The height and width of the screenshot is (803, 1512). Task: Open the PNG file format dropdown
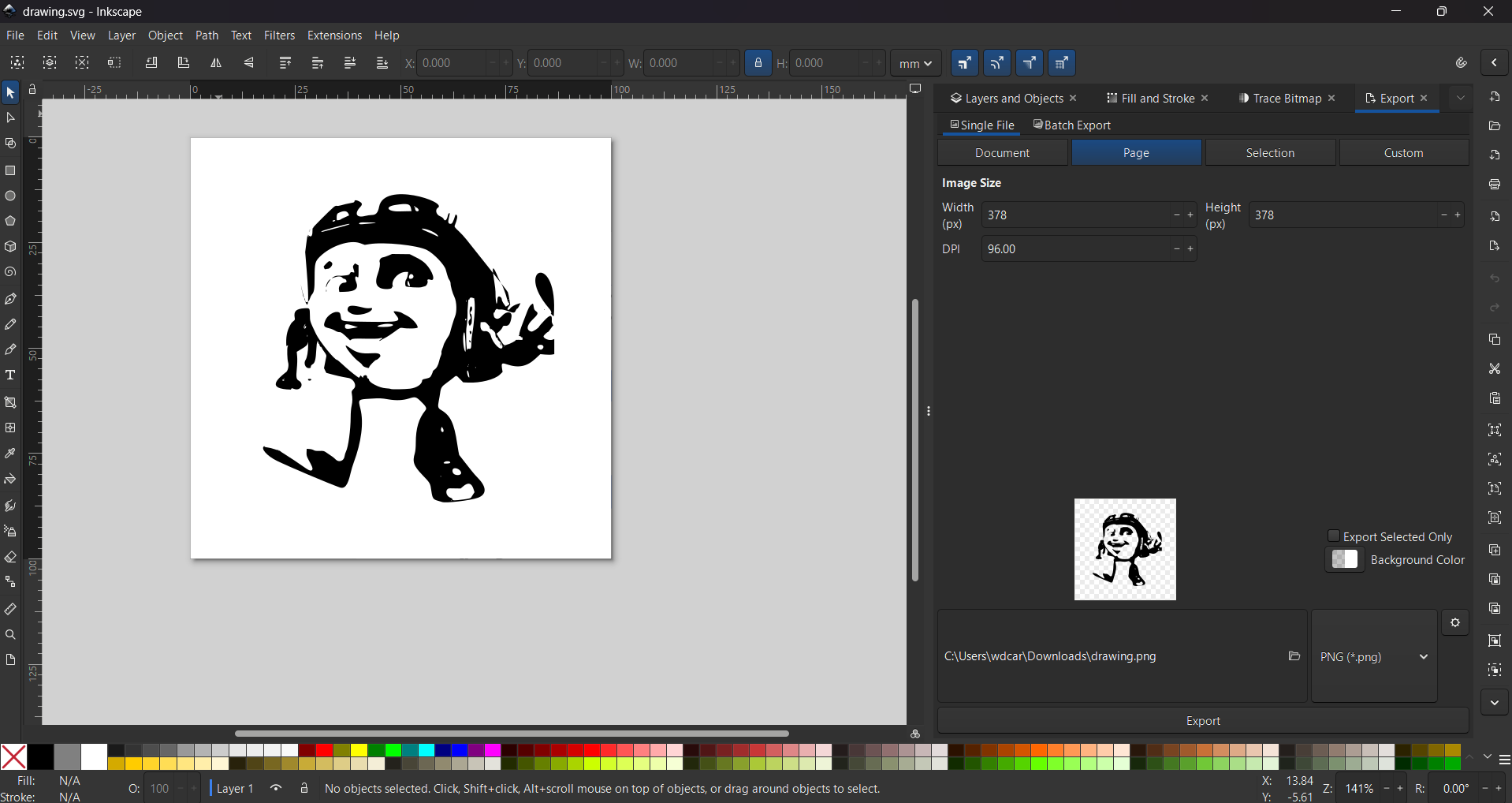(x=1374, y=656)
